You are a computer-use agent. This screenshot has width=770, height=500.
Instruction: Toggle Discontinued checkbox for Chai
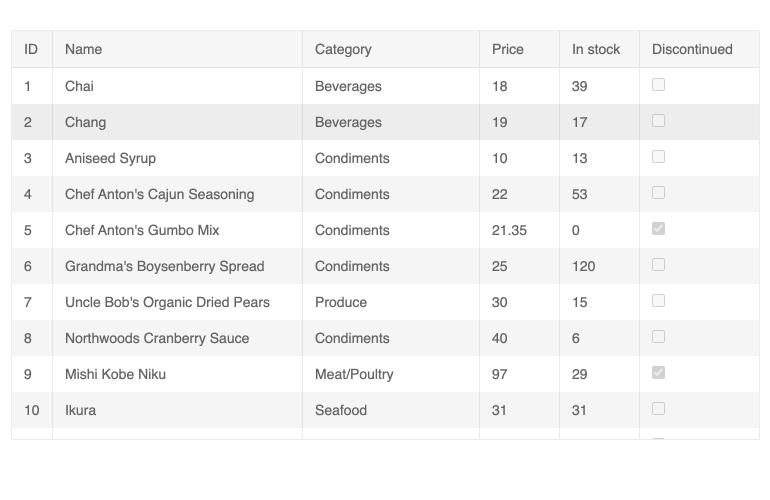(658, 85)
